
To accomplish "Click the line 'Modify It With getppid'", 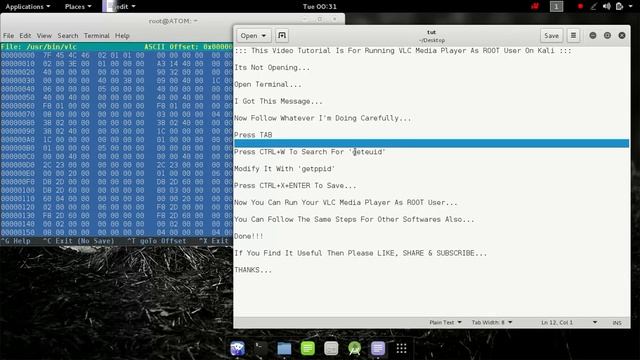I will (x=284, y=169).
